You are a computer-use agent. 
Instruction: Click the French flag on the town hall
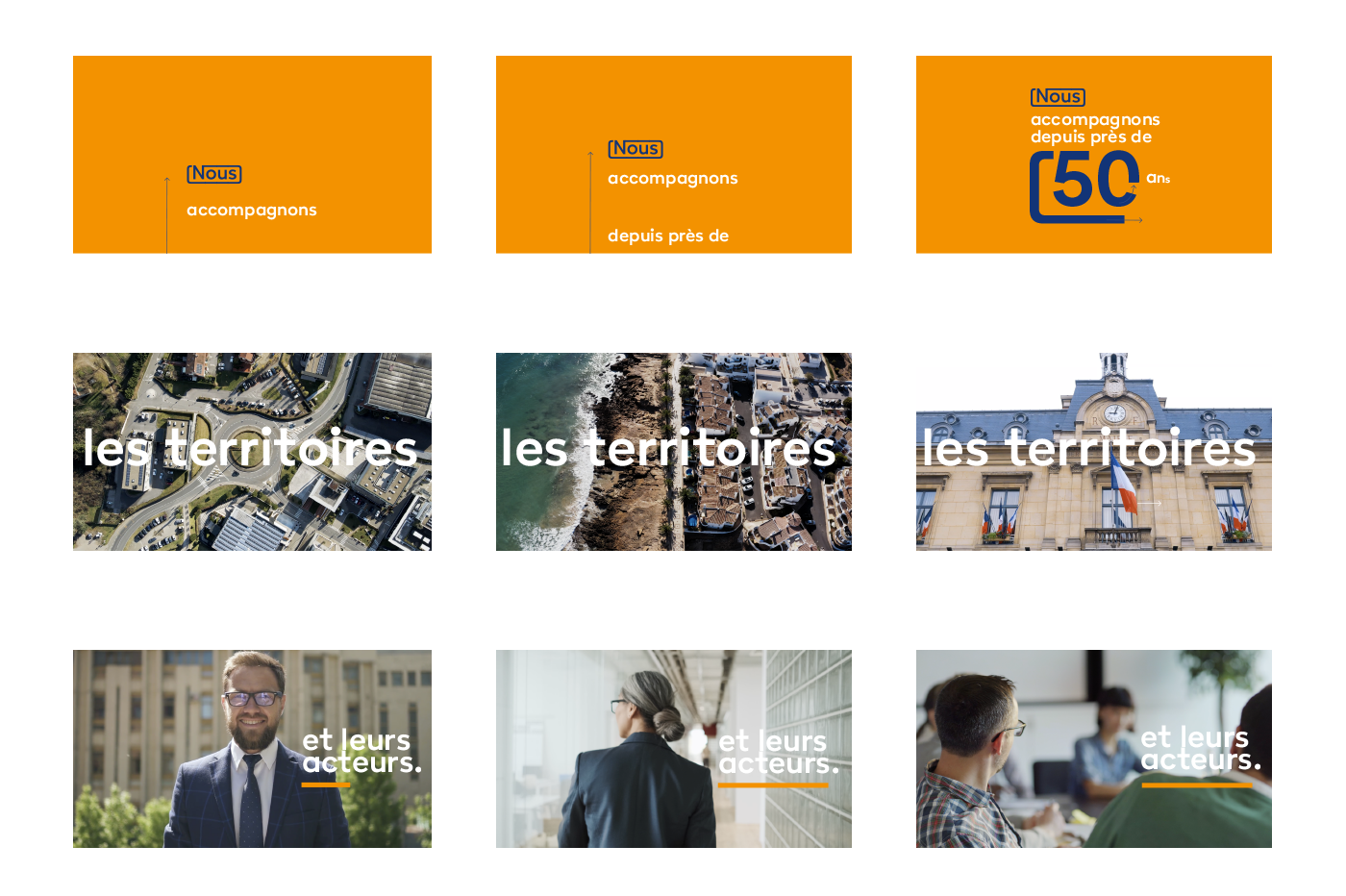tap(1122, 485)
